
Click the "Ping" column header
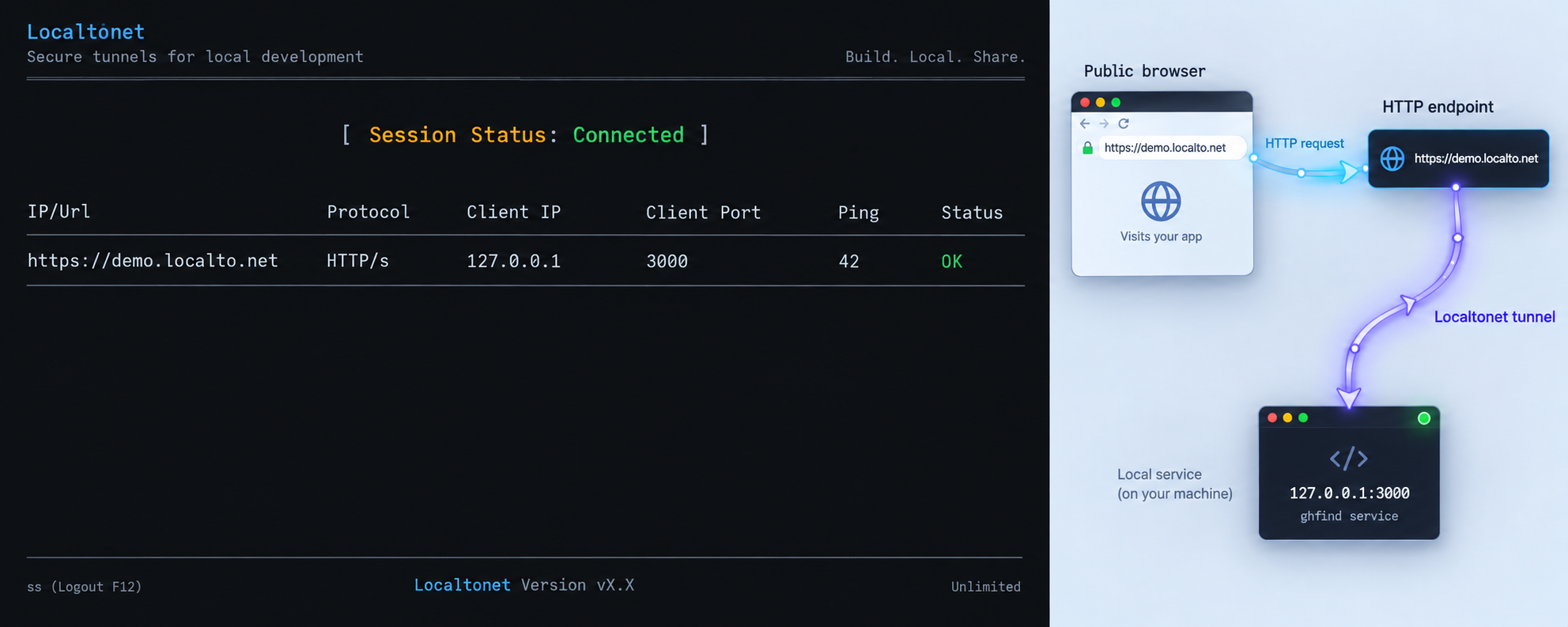point(859,212)
